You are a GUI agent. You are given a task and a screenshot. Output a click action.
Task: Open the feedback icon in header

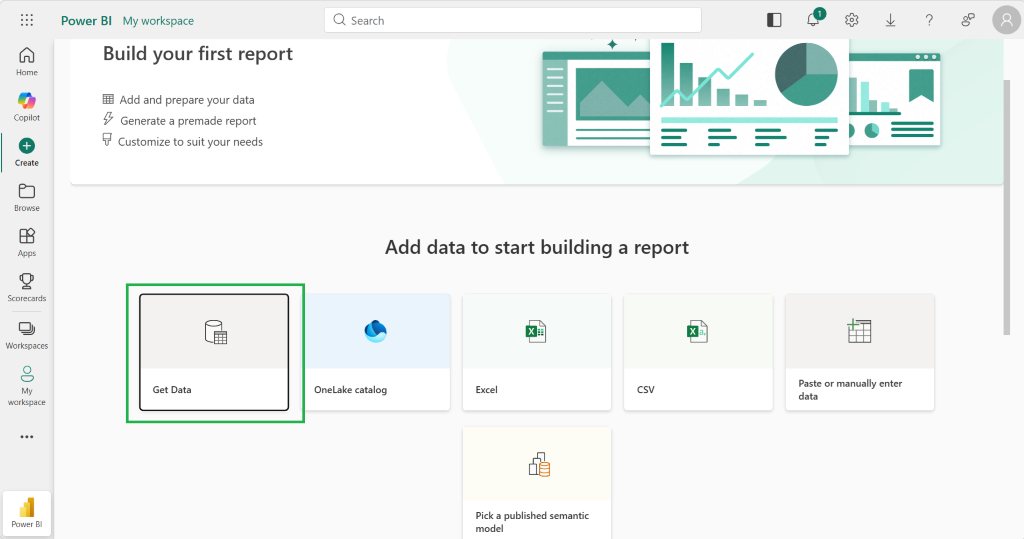(968, 20)
